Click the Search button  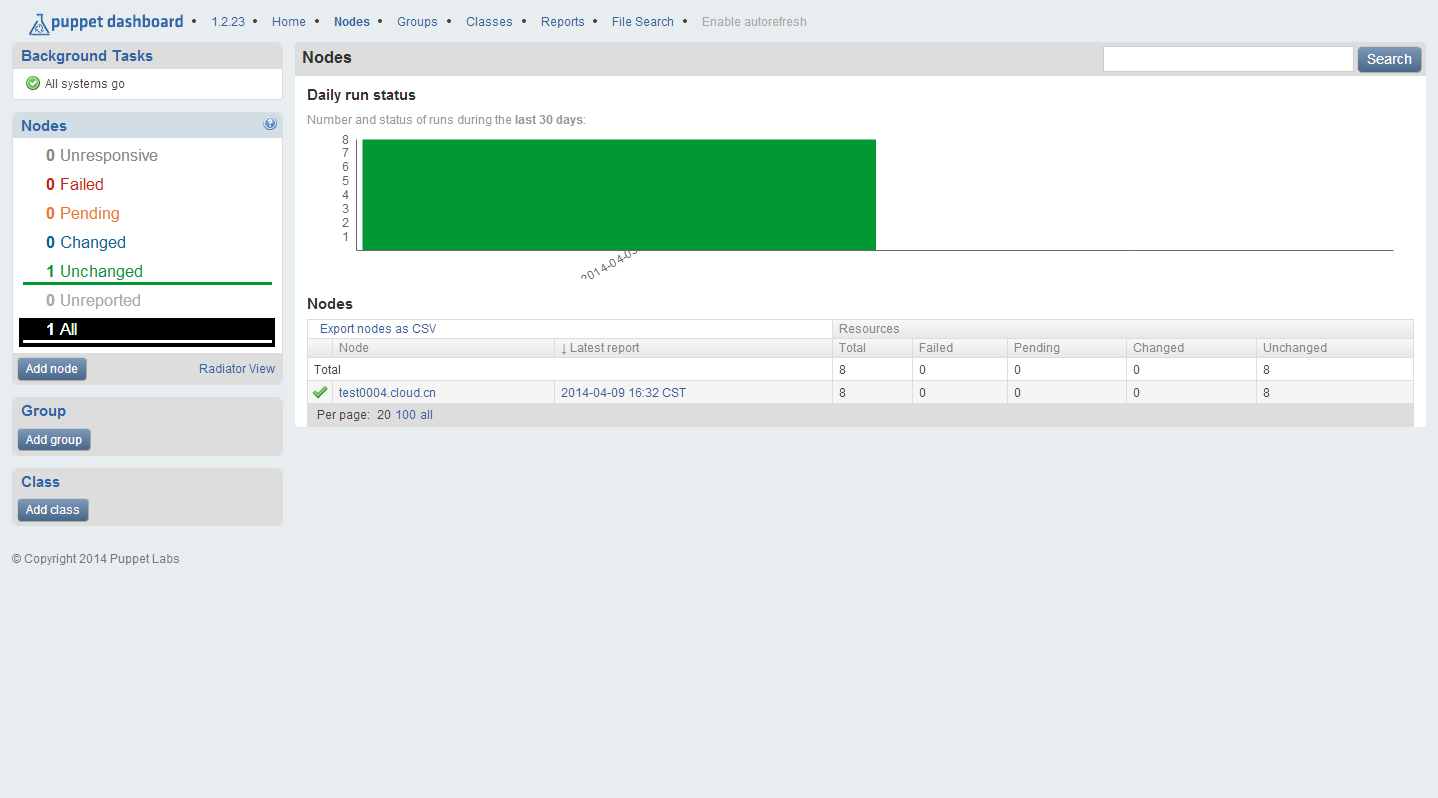[1389, 59]
